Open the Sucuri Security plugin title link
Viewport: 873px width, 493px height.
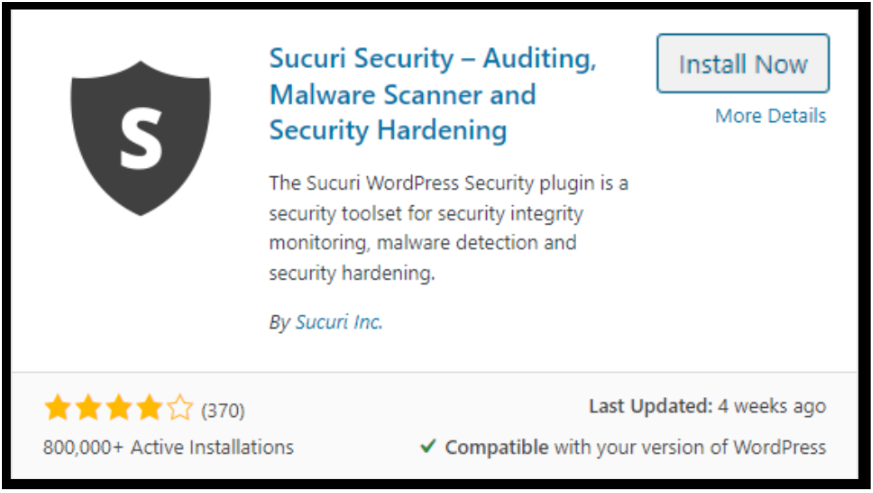pyautogui.click(x=433, y=94)
